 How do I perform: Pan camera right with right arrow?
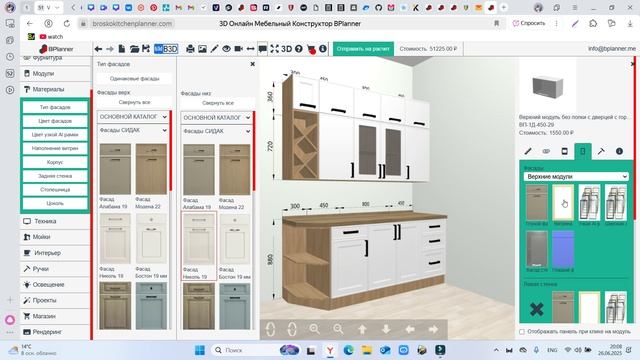pyautogui.click(x=433, y=329)
